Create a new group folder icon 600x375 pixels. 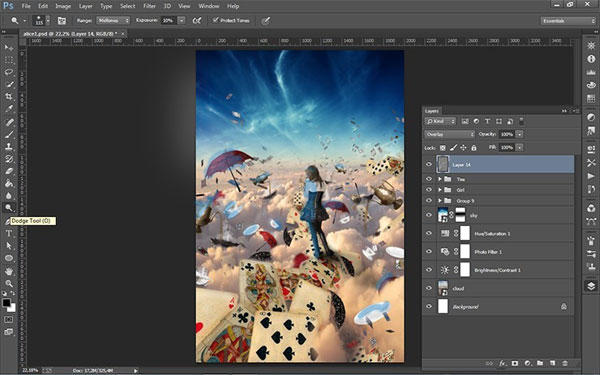[540, 363]
